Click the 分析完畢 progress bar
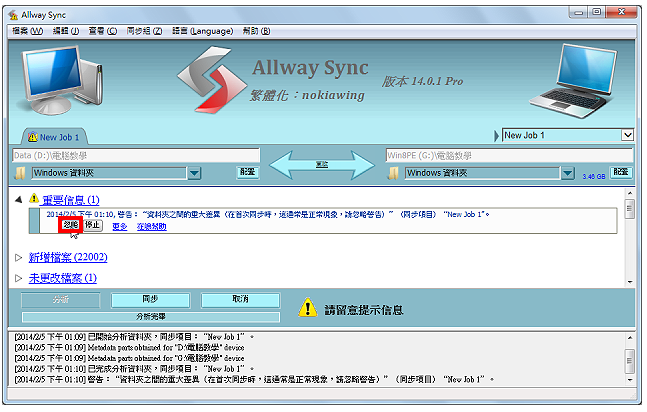 pyautogui.click(x=151, y=317)
